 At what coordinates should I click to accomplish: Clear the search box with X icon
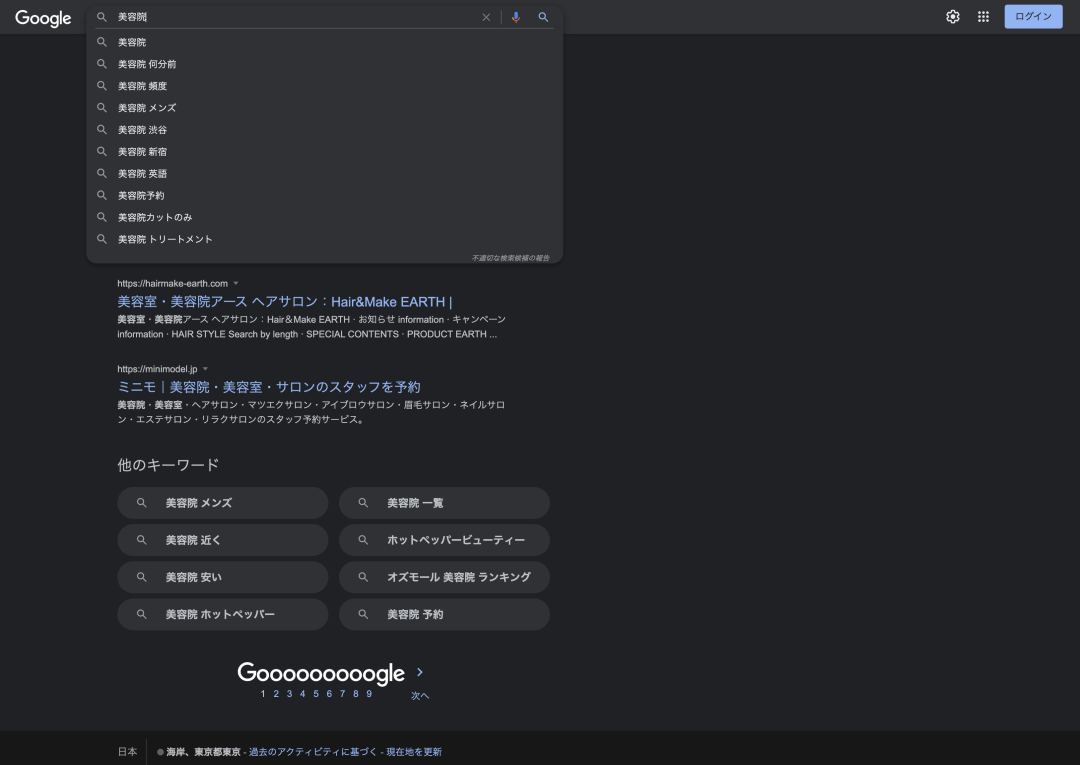pos(486,17)
